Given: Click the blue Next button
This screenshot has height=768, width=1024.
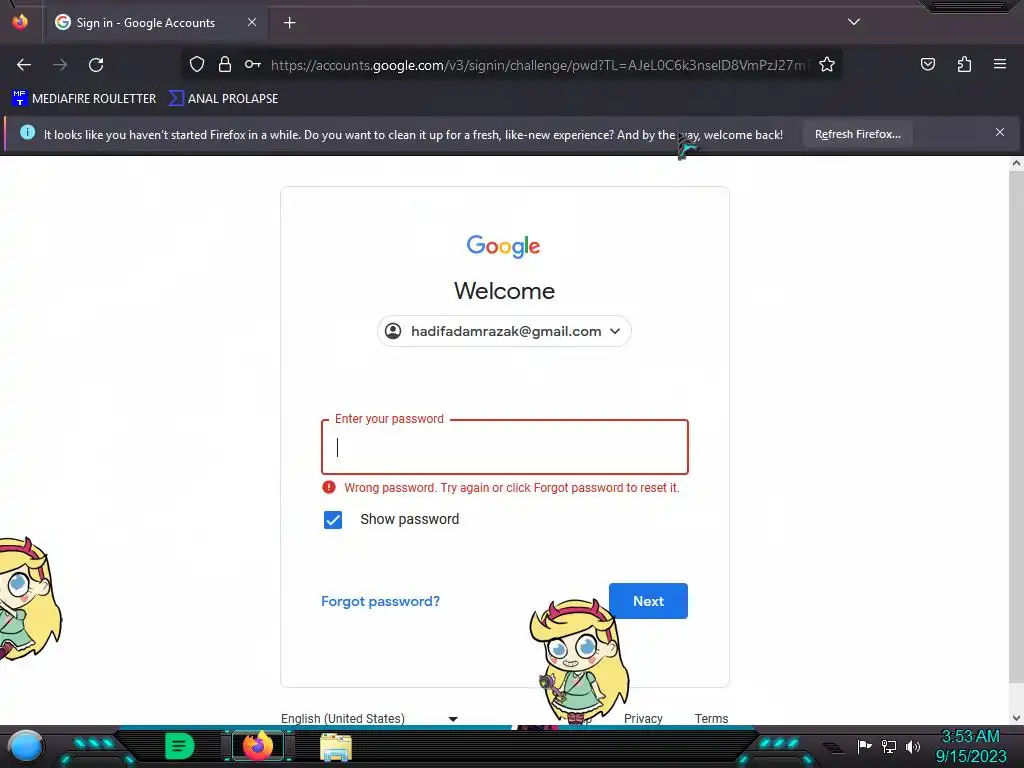Looking at the screenshot, I should click(648, 601).
